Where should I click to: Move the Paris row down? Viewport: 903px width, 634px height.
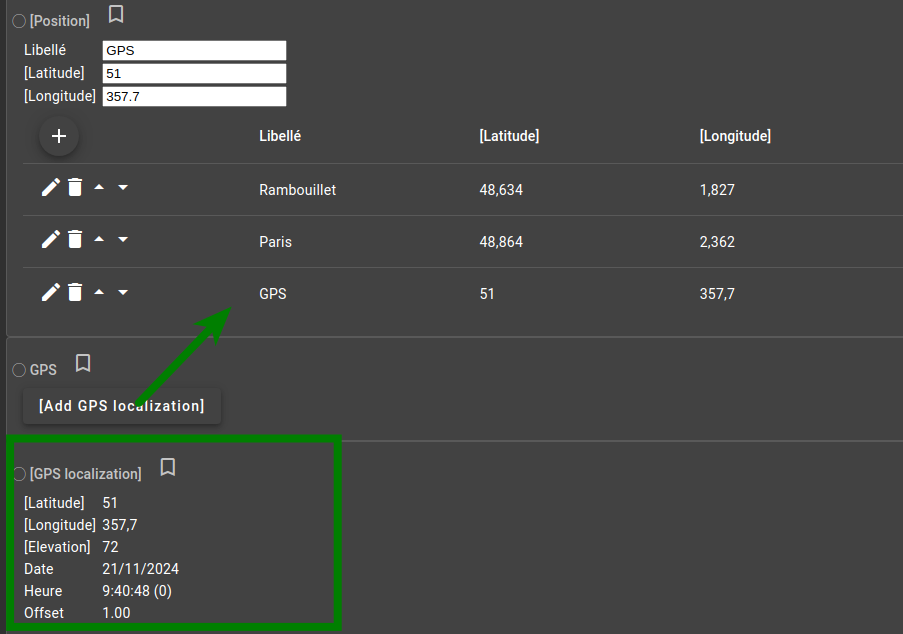click(x=123, y=239)
